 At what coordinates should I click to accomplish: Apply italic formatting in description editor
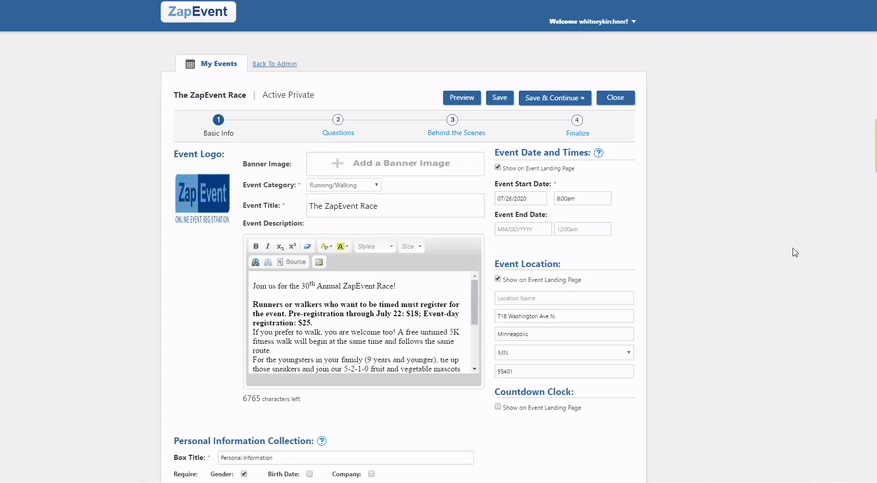pos(267,247)
